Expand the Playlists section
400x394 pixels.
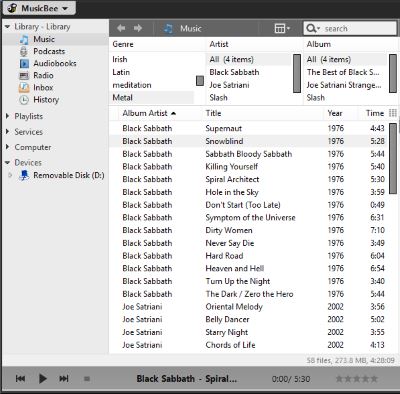[7, 116]
